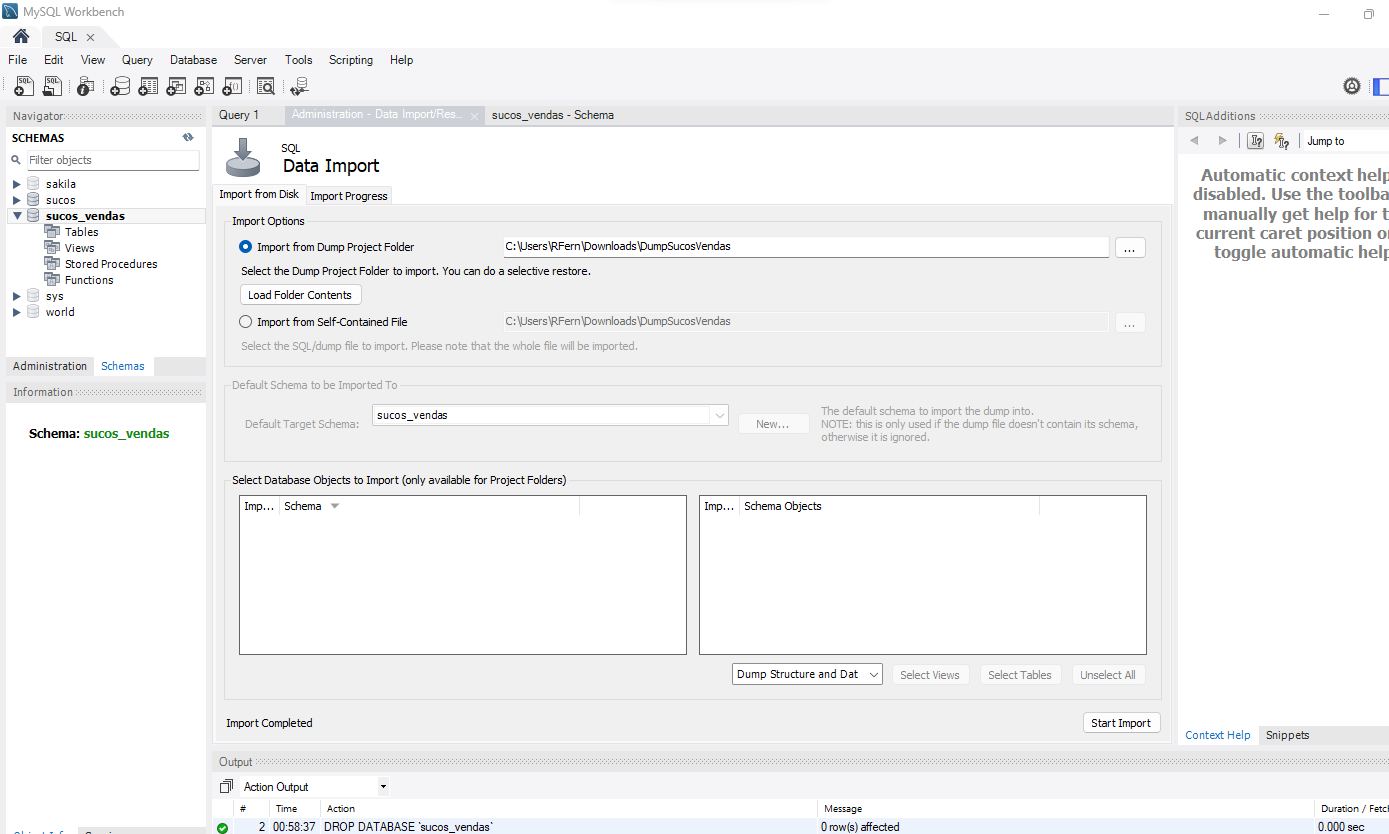Click the dump project folder path field

(x=806, y=247)
